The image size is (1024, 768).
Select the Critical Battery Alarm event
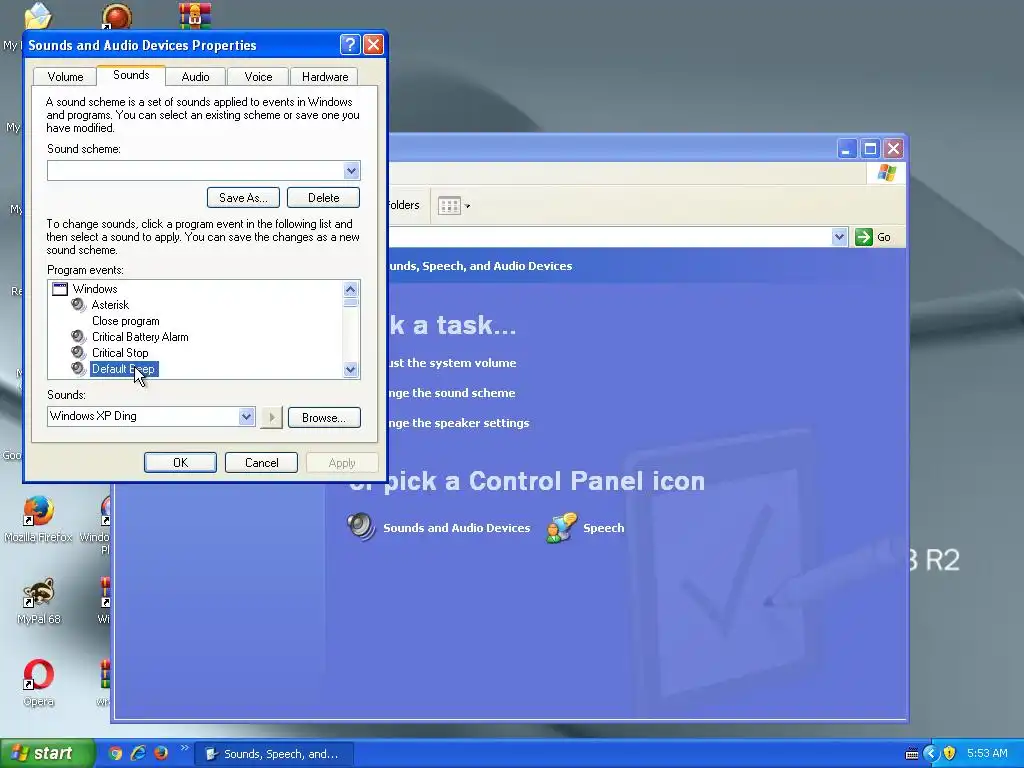tap(140, 337)
